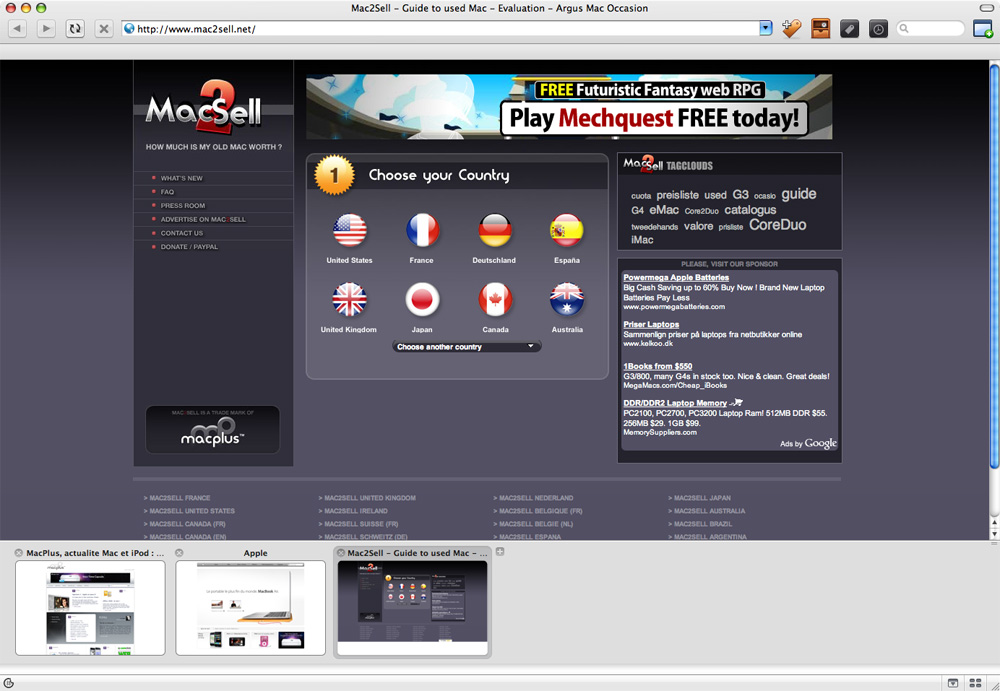Pick the United Kingdom flag
Screen dimensions: 1000x691
click(x=349, y=300)
